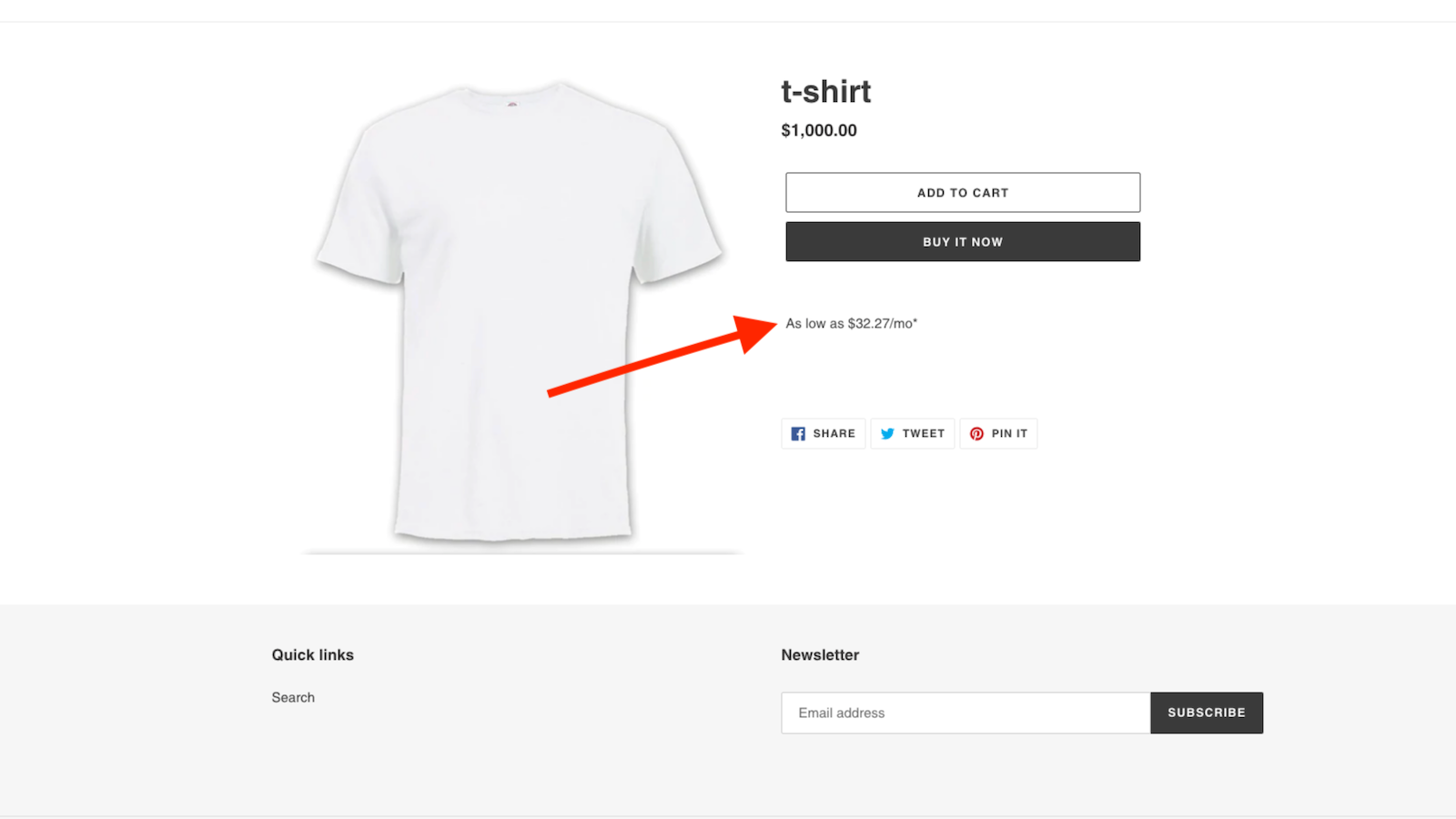Click the Twitter bird icon

886,433
